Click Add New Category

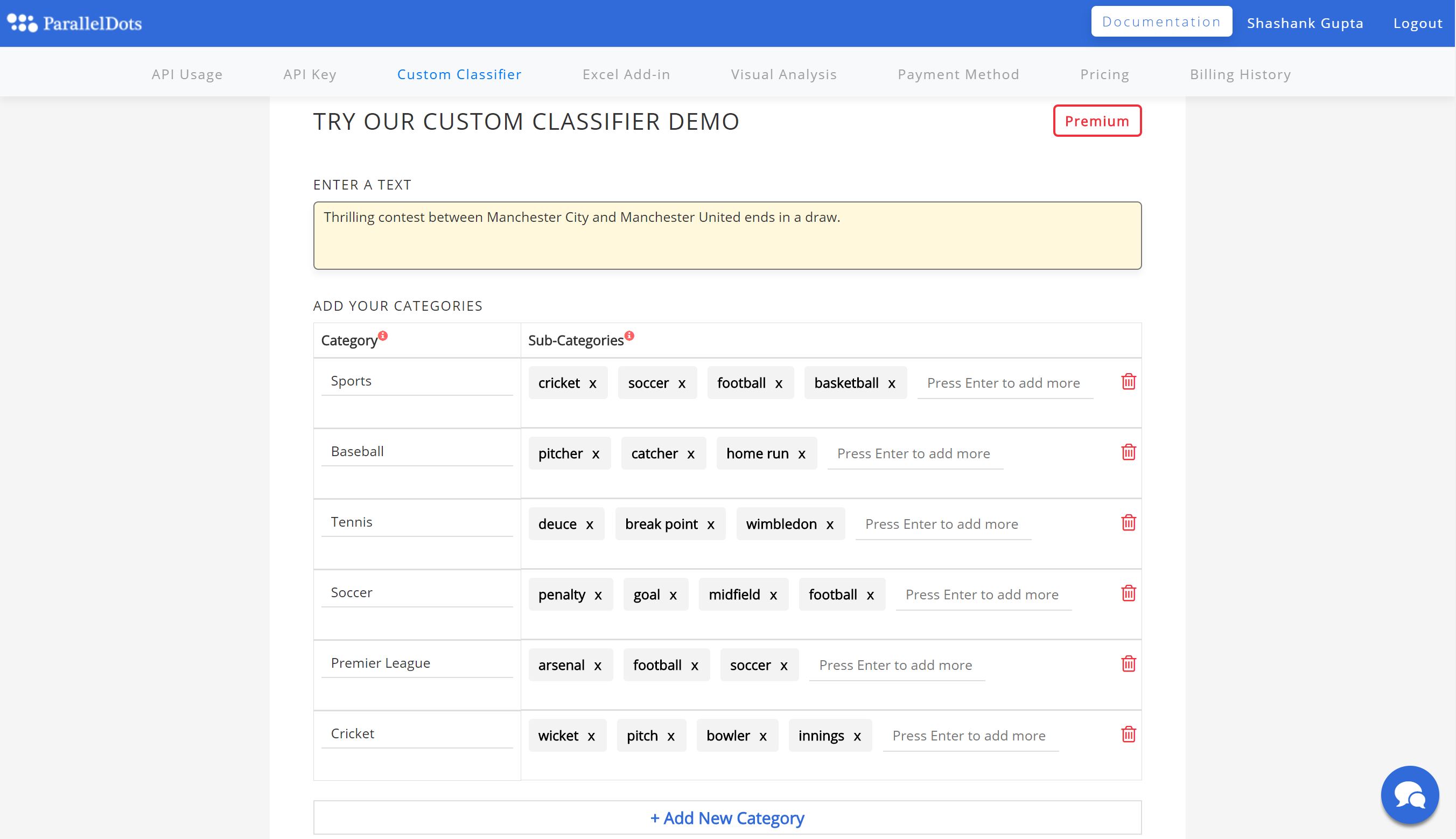pos(727,817)
